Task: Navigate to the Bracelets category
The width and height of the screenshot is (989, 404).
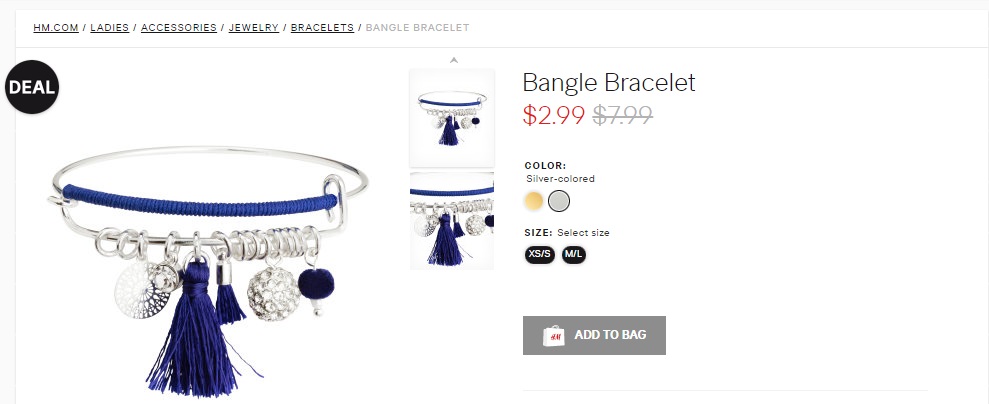Action: 322,28
